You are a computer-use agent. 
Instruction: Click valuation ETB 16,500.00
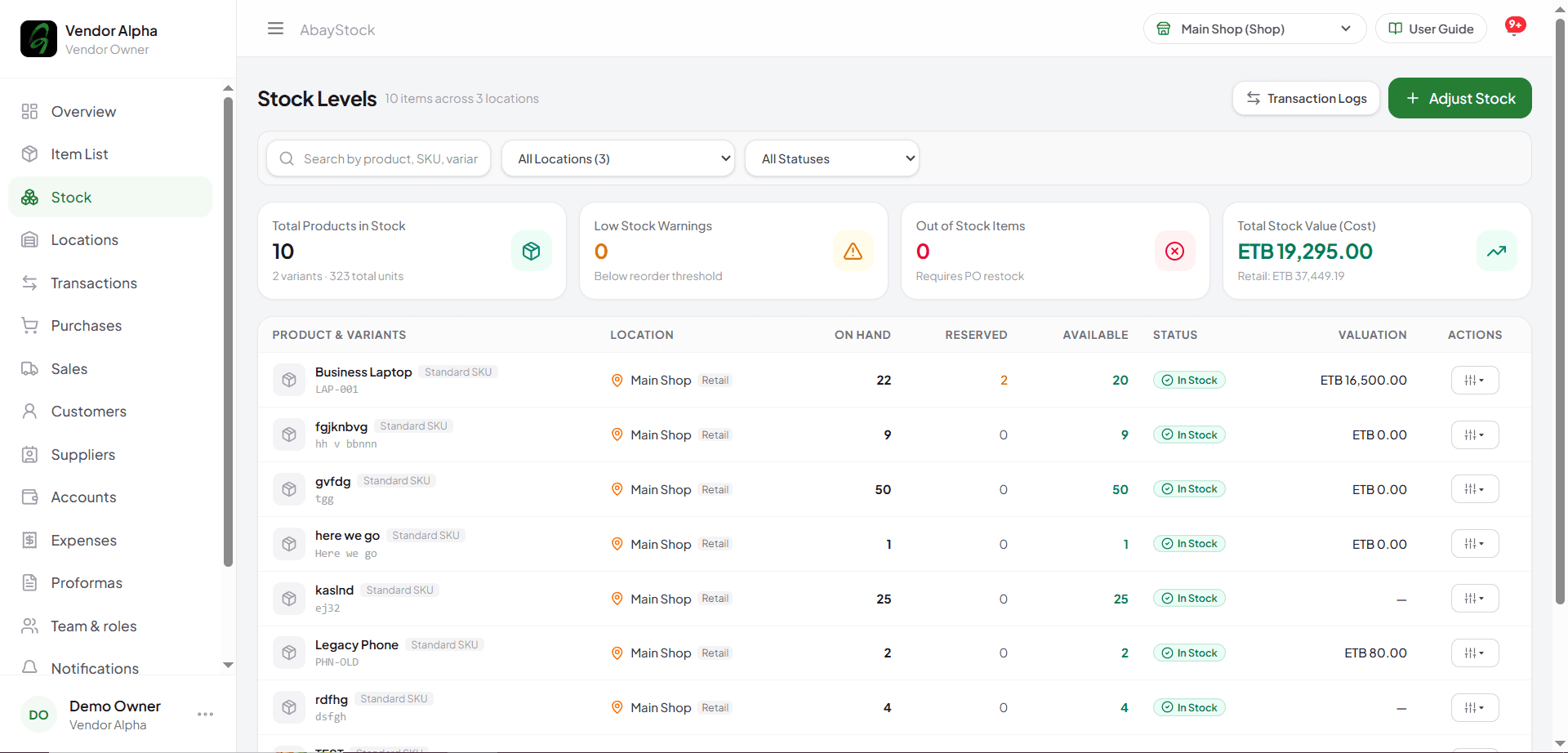1363,380
